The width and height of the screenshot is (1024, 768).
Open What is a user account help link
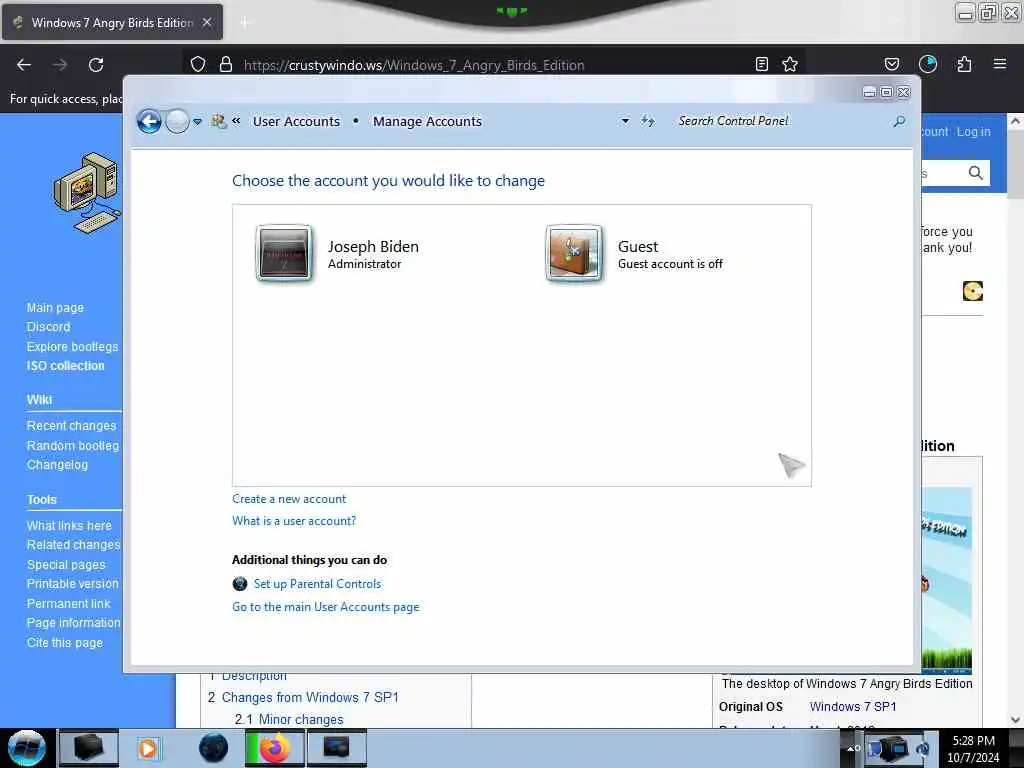(294, 521)
